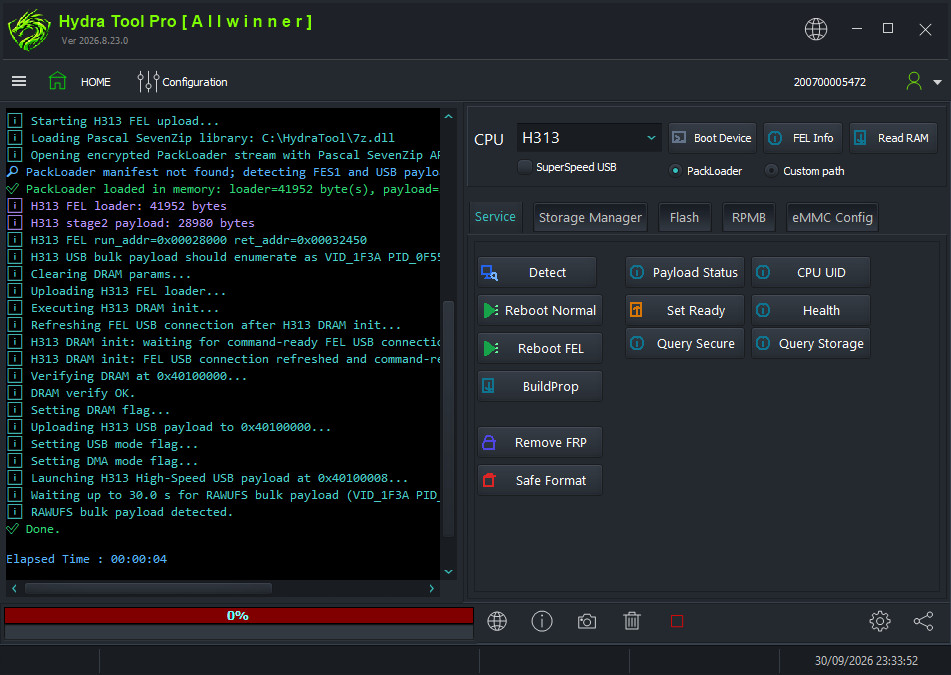The height and width of the screenshot is (675, 951).
Task: Expand the user account dropdown arrow
Action: pyautogui.click(x=937, y=82)
